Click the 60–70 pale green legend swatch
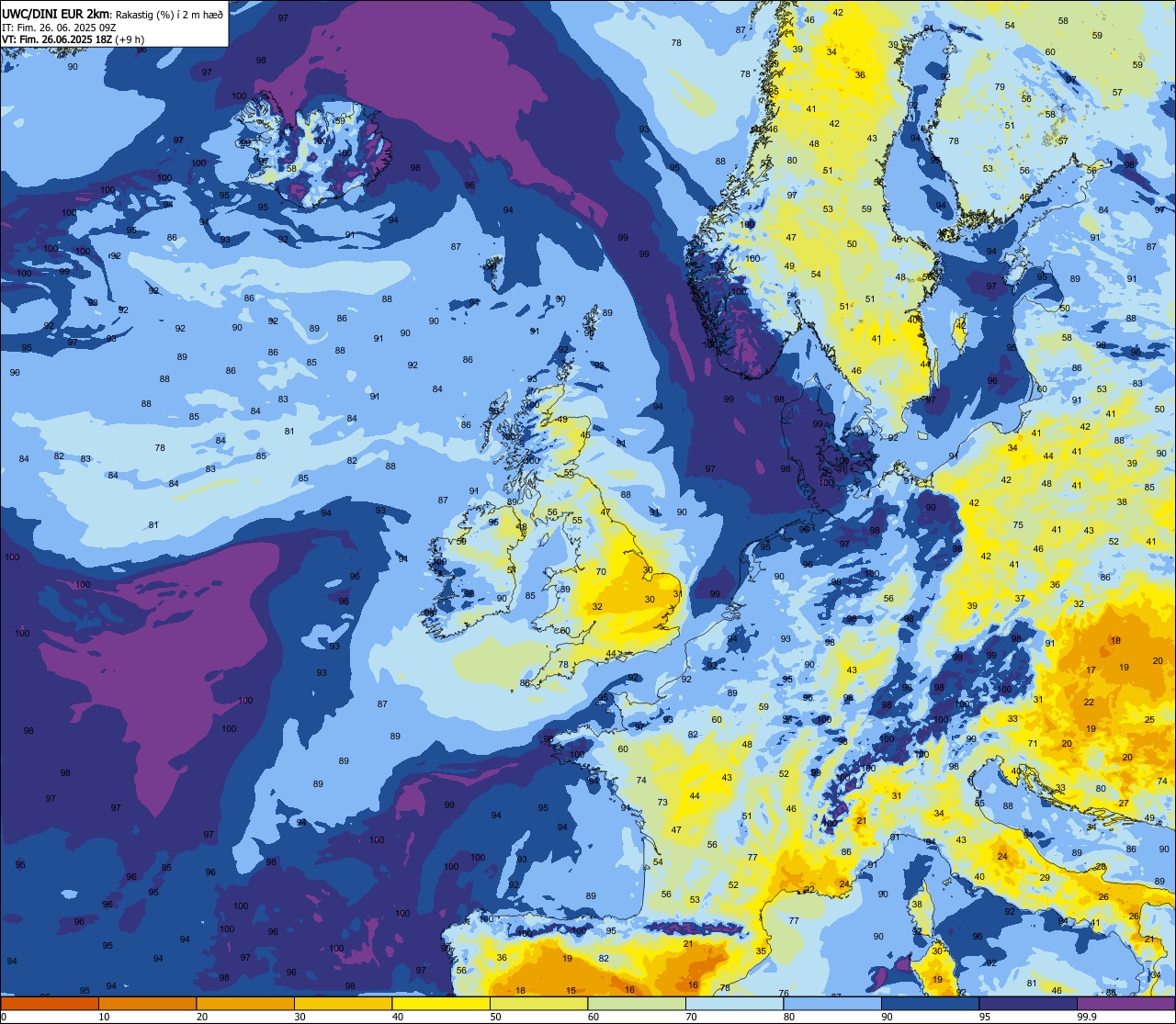This screenshot has height=1024, width=1176. 637,1003
